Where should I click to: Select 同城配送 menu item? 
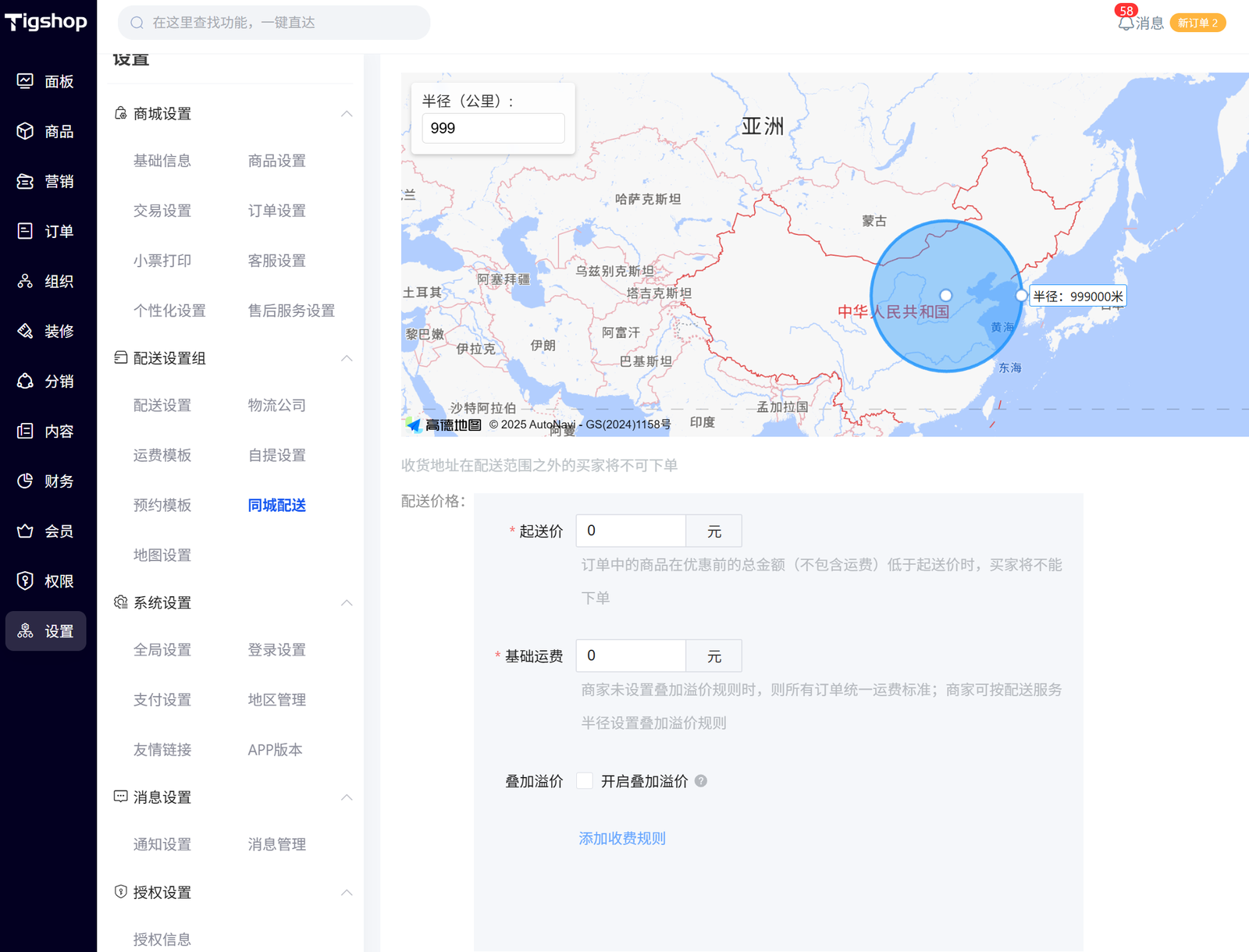[x=276, y=505]
